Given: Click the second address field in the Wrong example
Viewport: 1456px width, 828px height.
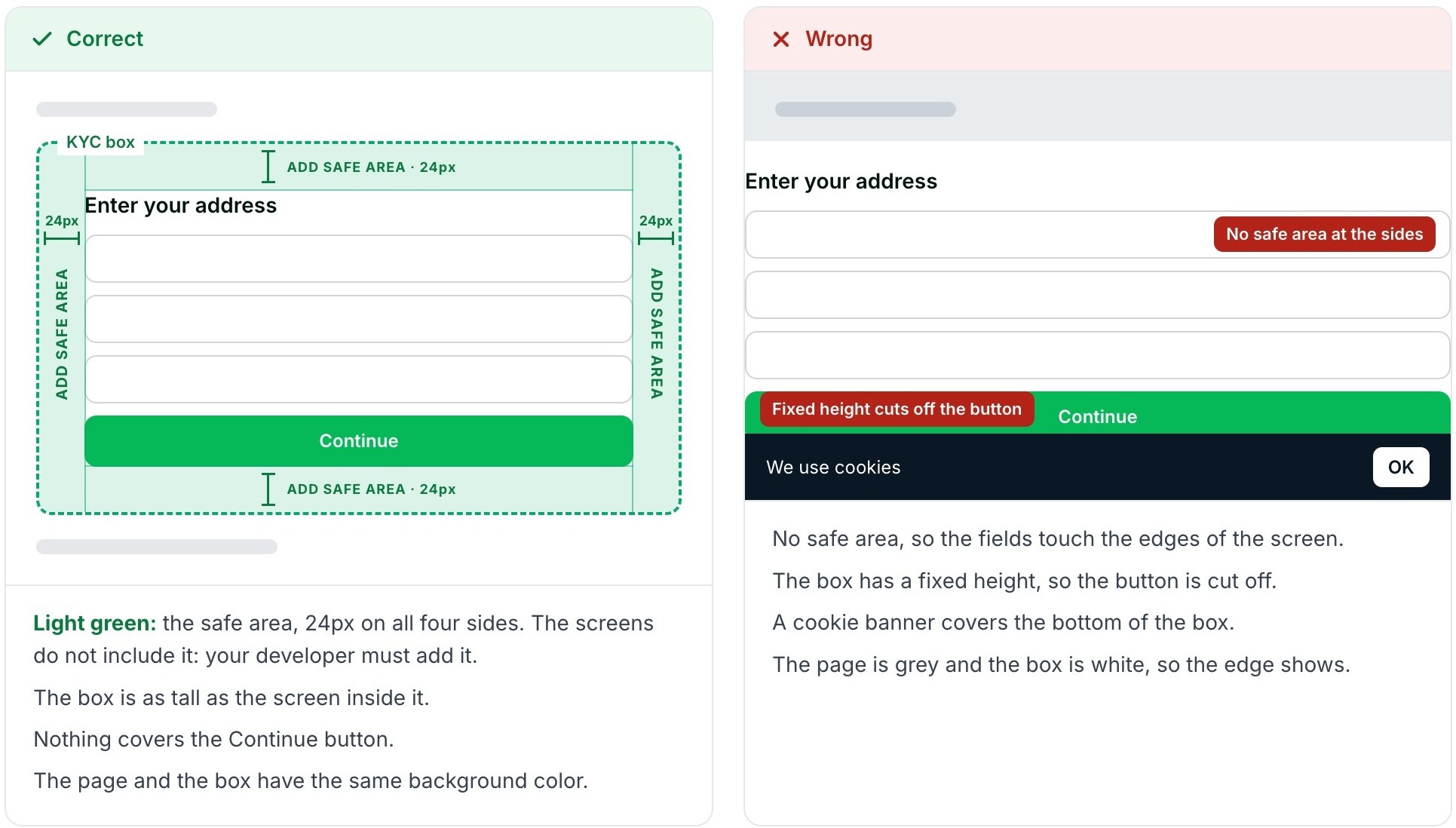Looking at the screenshot, I should pos(1097,295).
